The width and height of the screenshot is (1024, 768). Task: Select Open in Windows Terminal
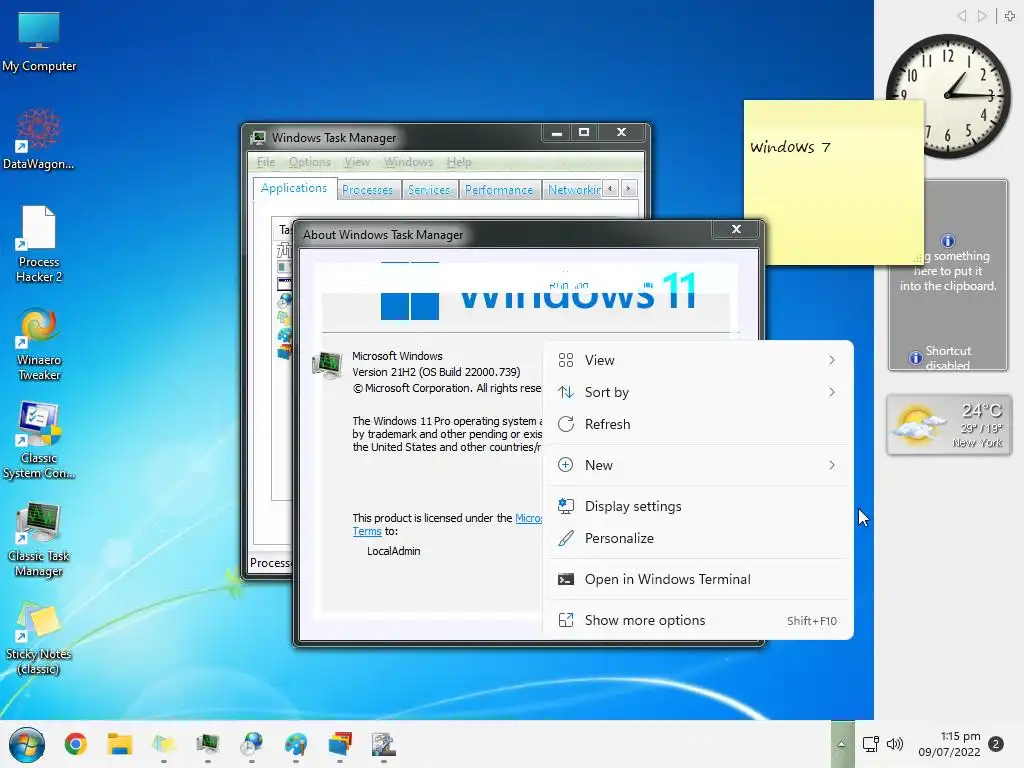point(698,579)
